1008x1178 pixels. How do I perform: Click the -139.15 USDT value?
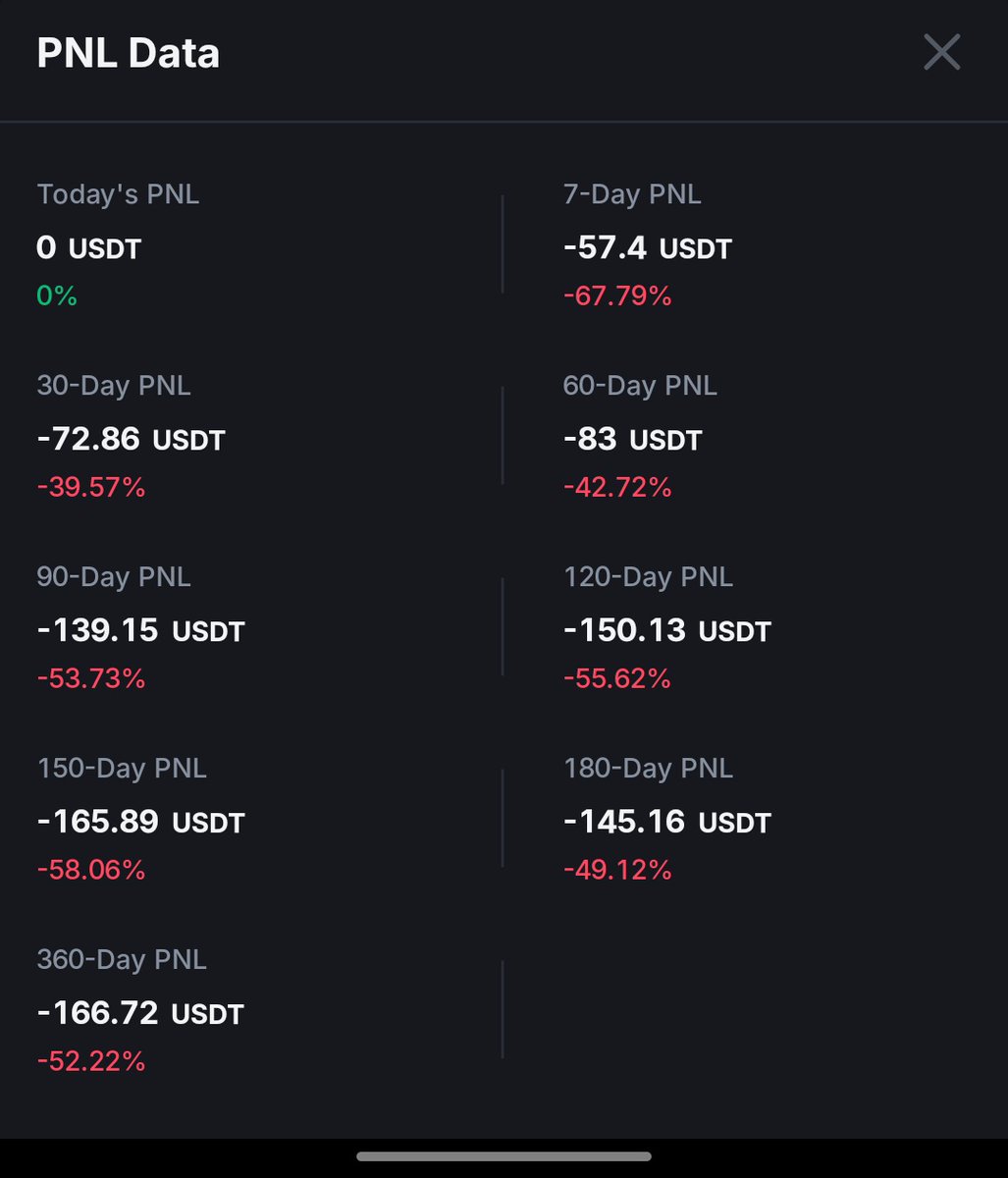pos(140,630)
